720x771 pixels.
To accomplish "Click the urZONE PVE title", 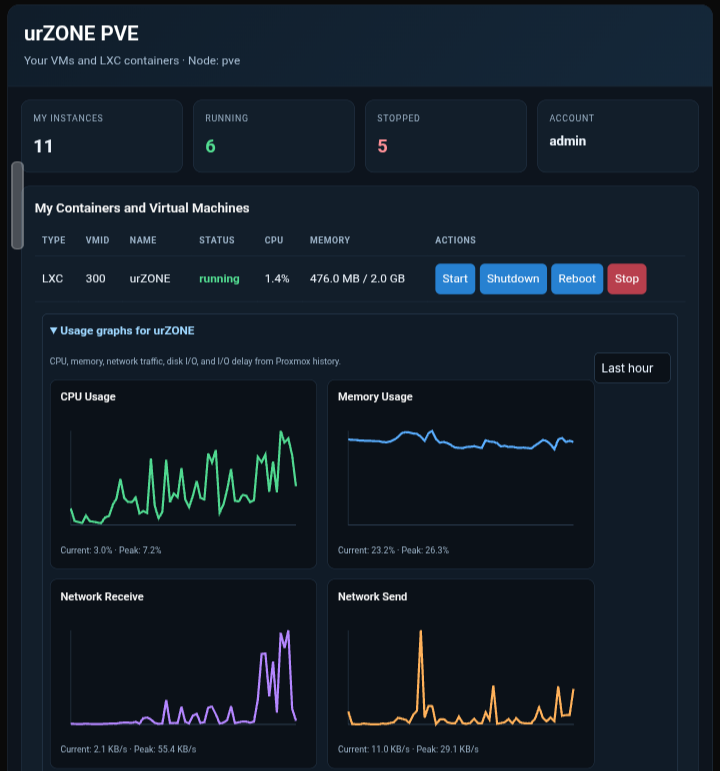I will point(81,33).
